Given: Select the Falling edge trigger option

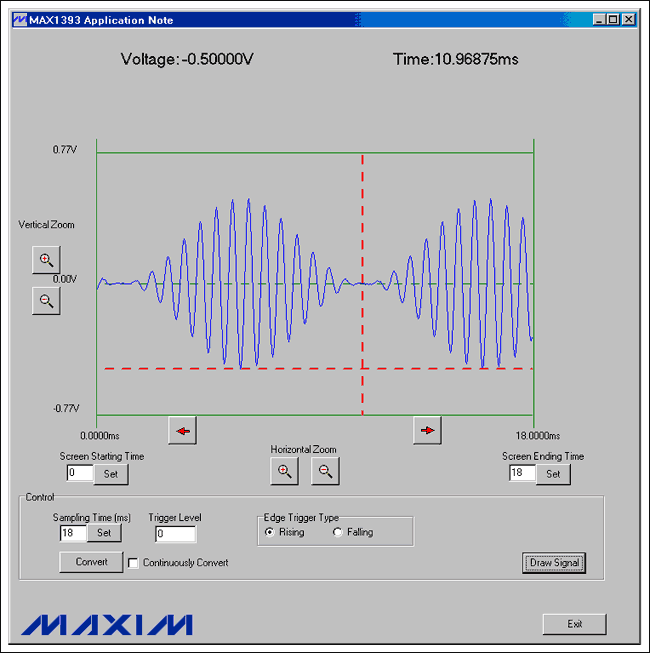Looking at the screenshot, I should pyautogui.click(x=337, y=532).
